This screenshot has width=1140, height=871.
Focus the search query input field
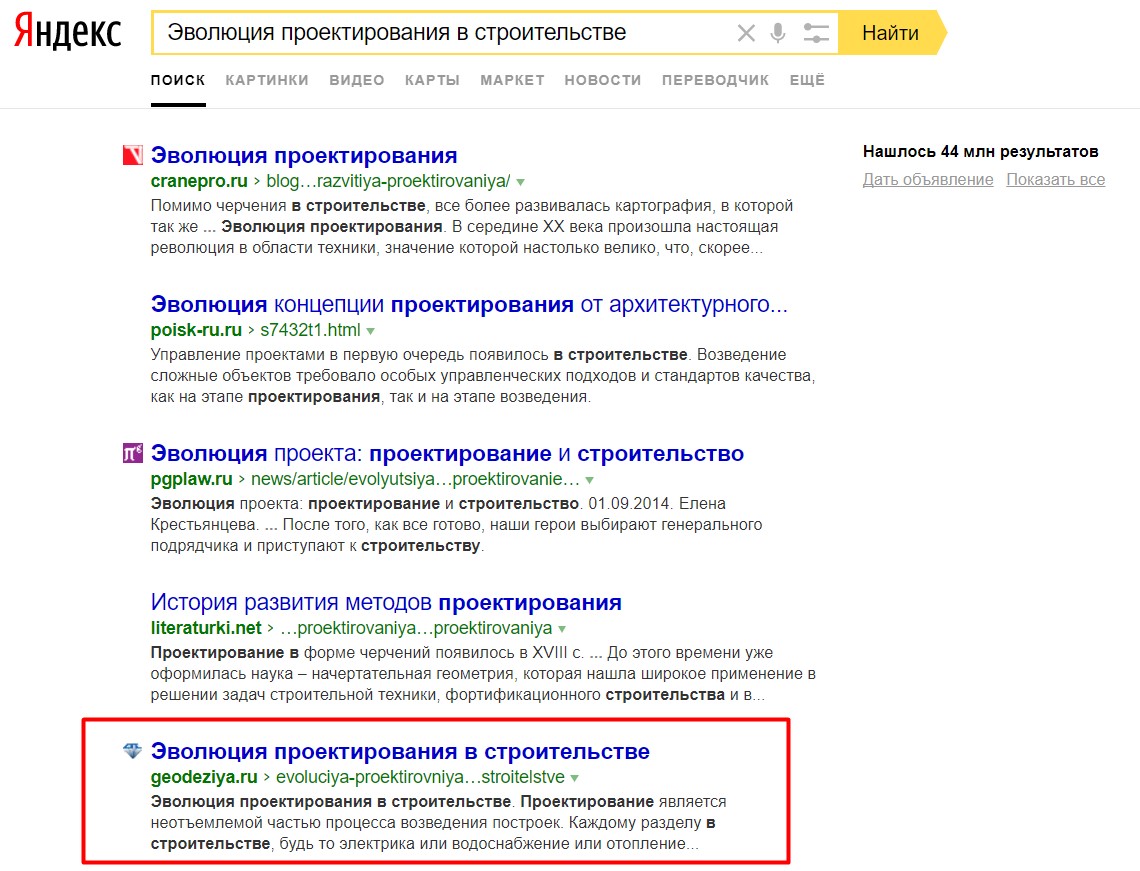point(443,33)
